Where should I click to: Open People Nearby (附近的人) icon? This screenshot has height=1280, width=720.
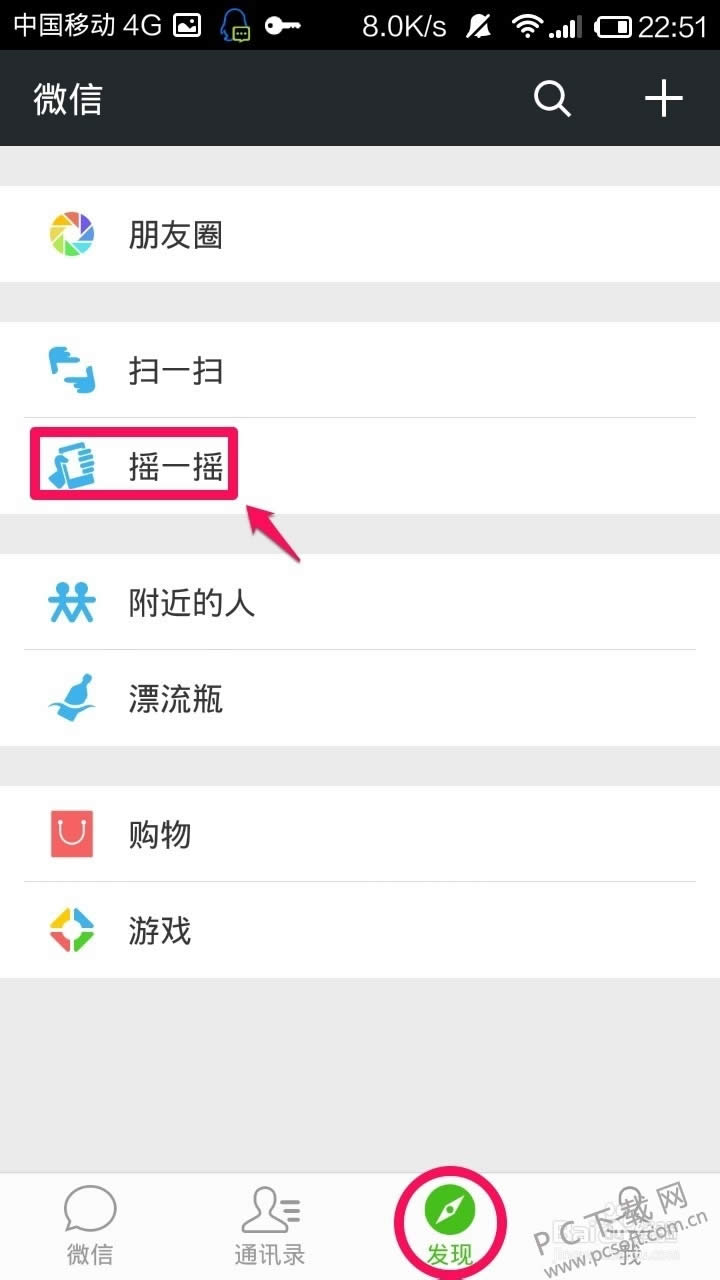pos(71,602)
